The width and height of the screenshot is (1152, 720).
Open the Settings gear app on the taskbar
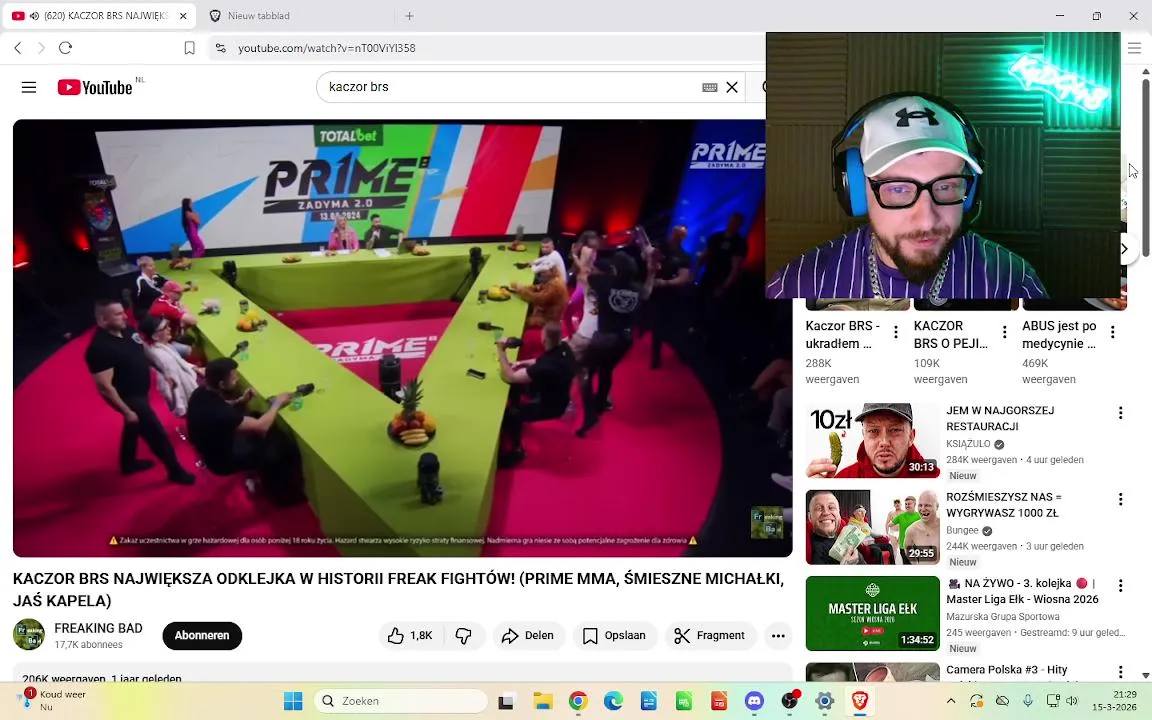click(x=824, y=702)
